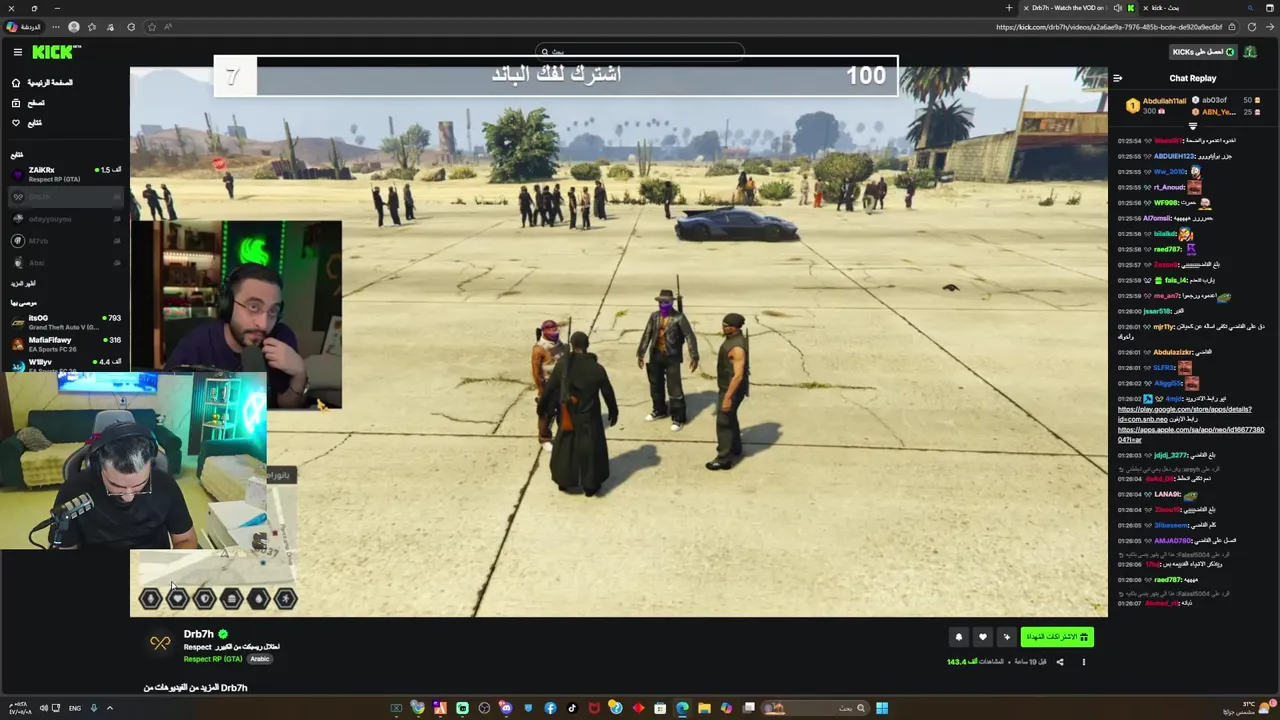Click the share video icon
Image resolution: width=1280 pixels, height=720 pixels.
point(1060,662)
